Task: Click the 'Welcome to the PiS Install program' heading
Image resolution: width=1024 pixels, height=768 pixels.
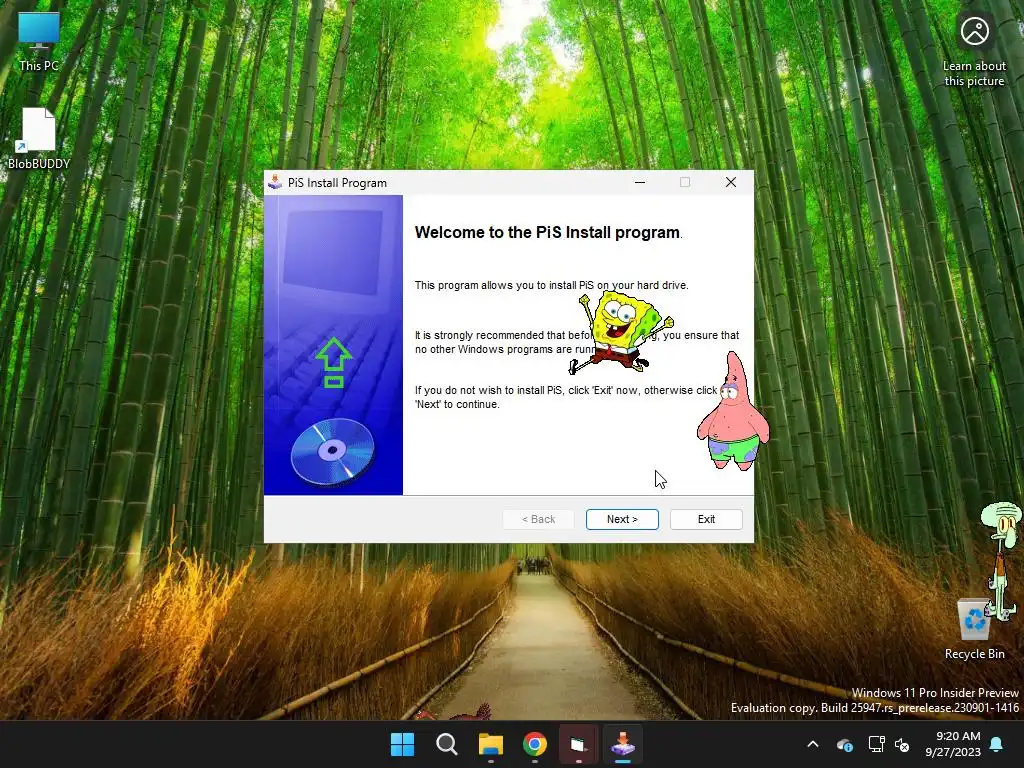Action: pos(547,232)
